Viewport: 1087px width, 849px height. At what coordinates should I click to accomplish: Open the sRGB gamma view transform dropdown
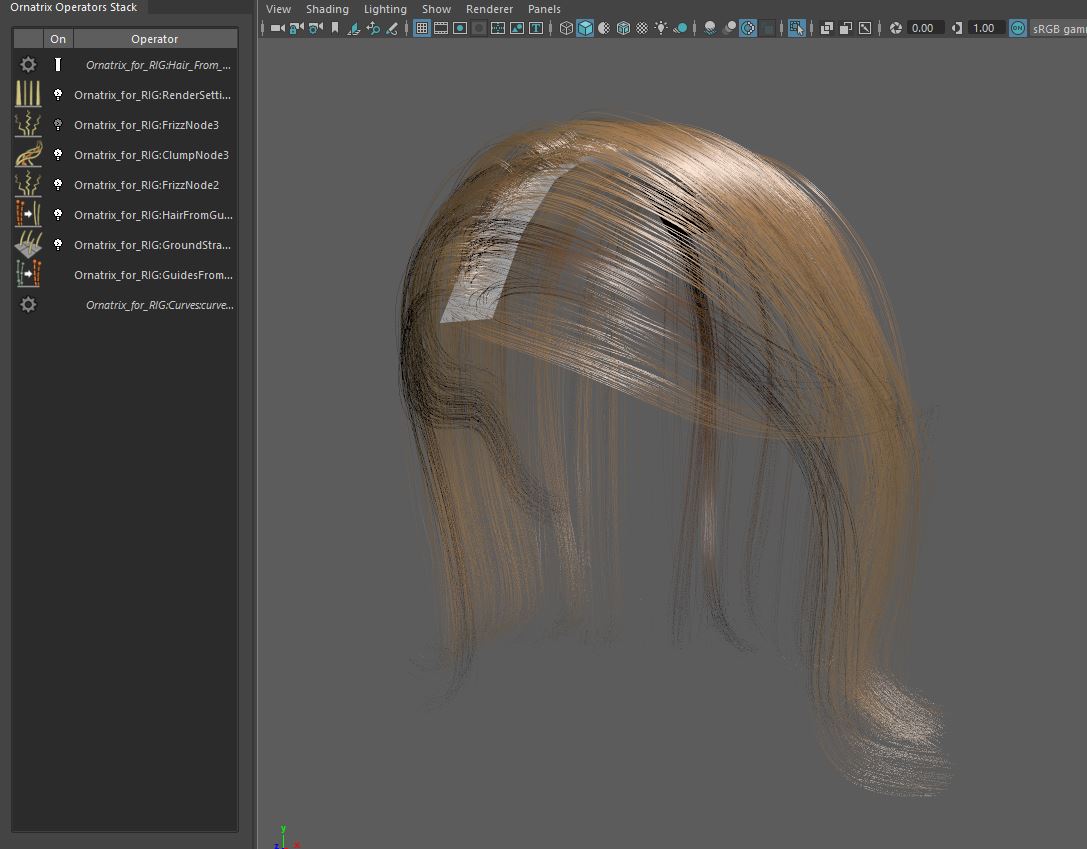point(1058,28)
